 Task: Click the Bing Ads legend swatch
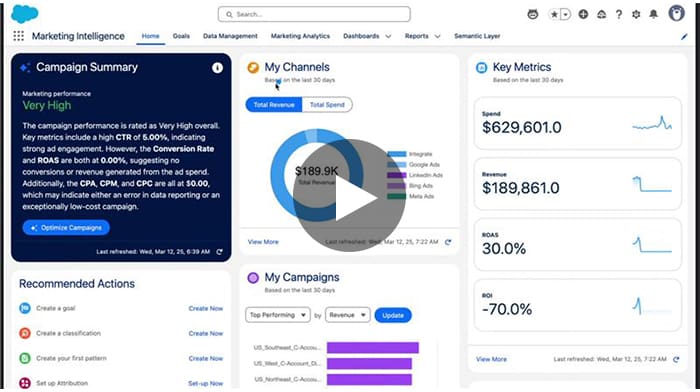click(396, 186)
